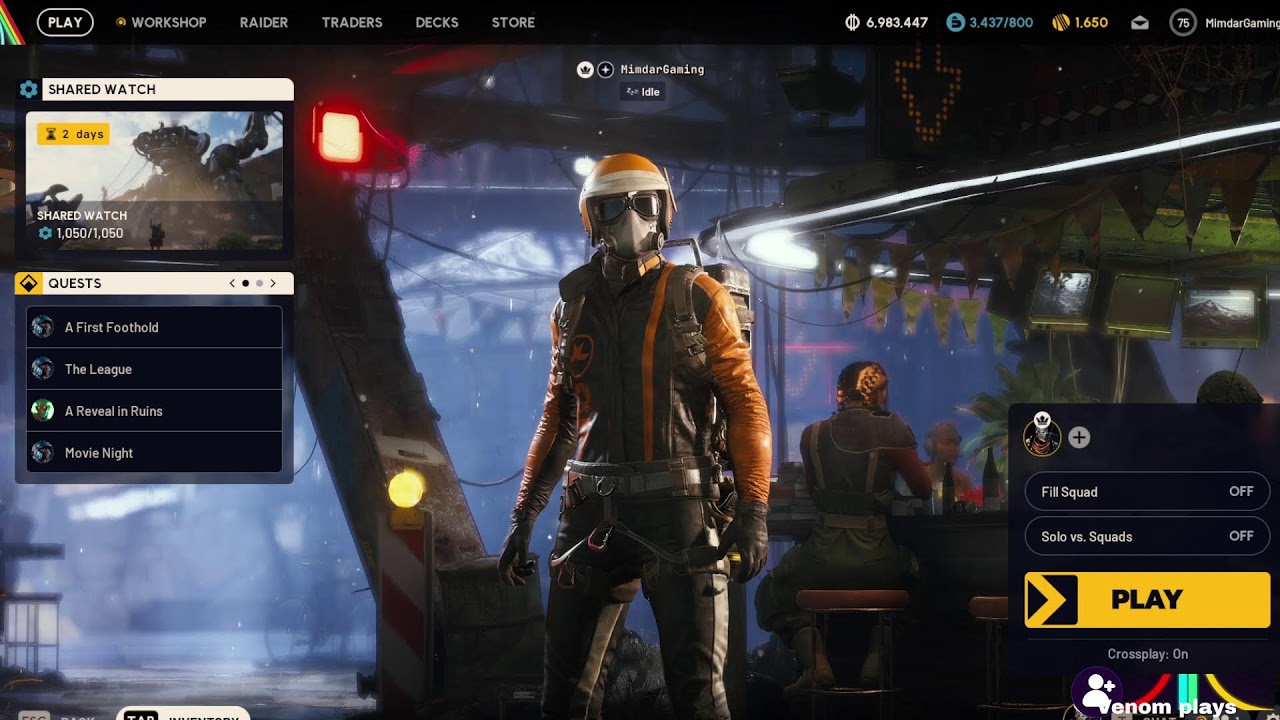Select the second quests page dot
Screen dimensions: 1280x720
259,283
